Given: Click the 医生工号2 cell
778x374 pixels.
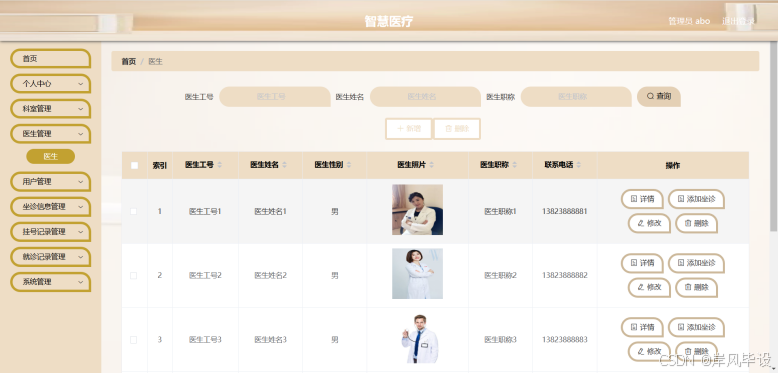Looking at the screenshot, I should click(x=205, y=275).
